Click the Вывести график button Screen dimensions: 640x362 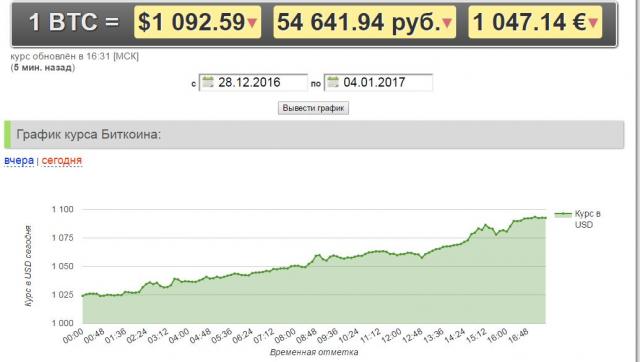point(313,108)
